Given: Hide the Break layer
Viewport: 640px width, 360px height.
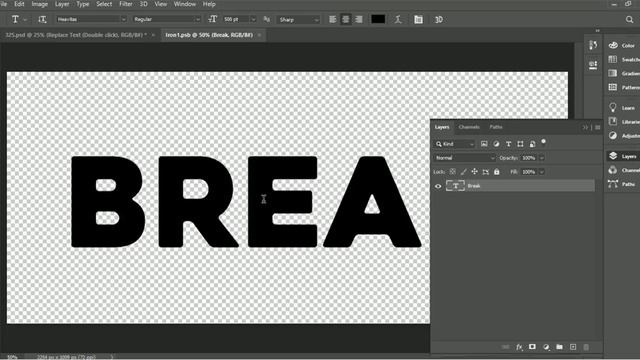Looking at the screenshot, I should click(x=438, y=186).
